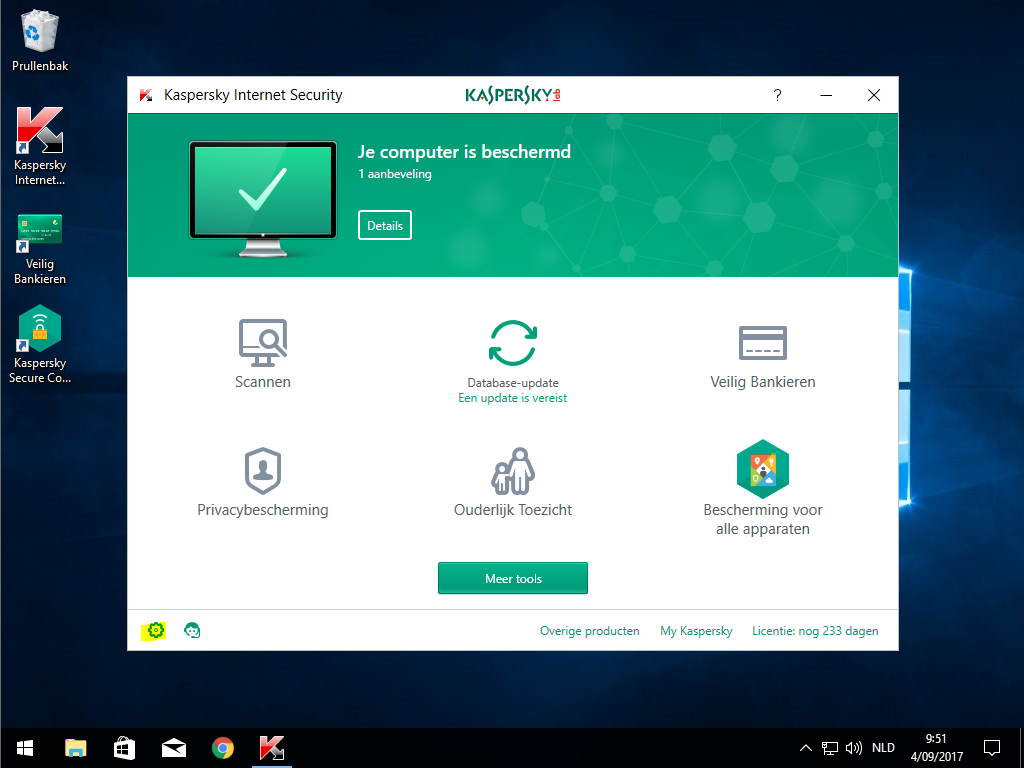Open File Explorer from taskbar
The image size is (1024, 768).
tap(76, 748)
